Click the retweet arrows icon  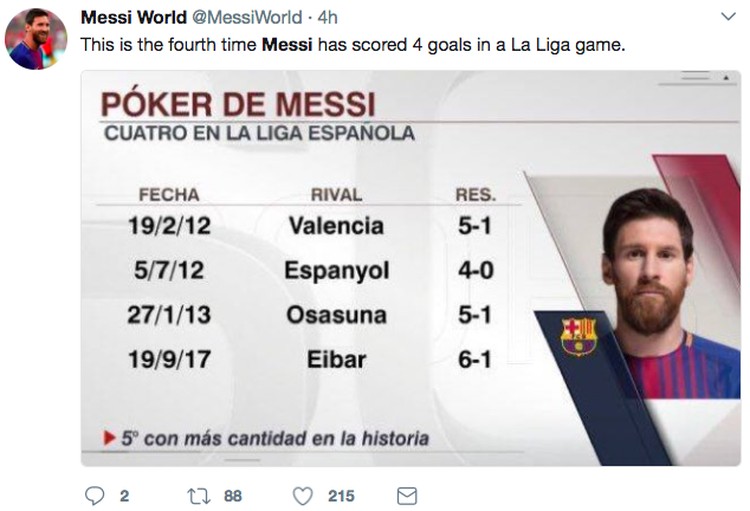coord(197,496)
